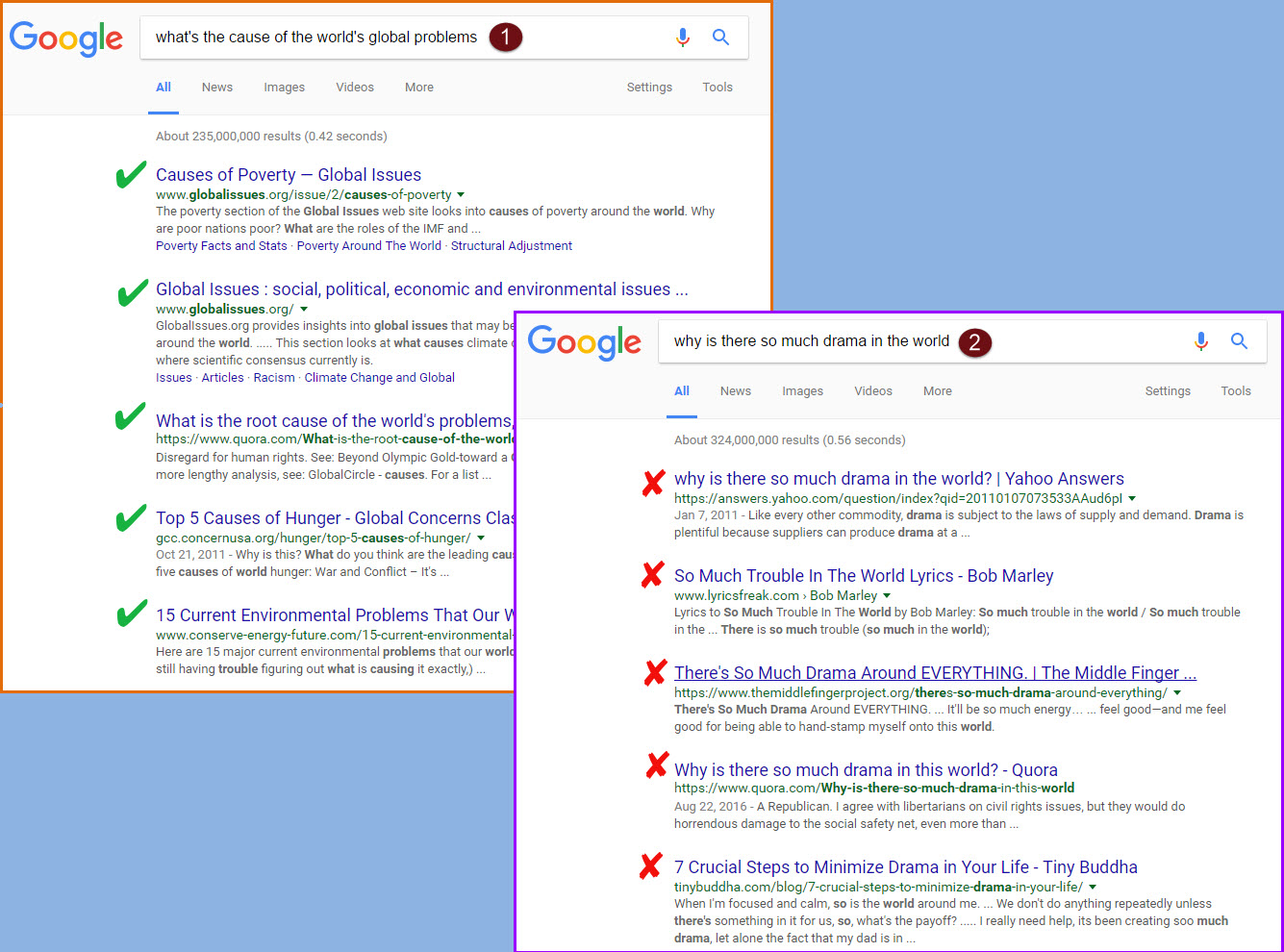Open Settings in the drama search window
This screenshot has height=952, width=1284.
pos(1167,391)
